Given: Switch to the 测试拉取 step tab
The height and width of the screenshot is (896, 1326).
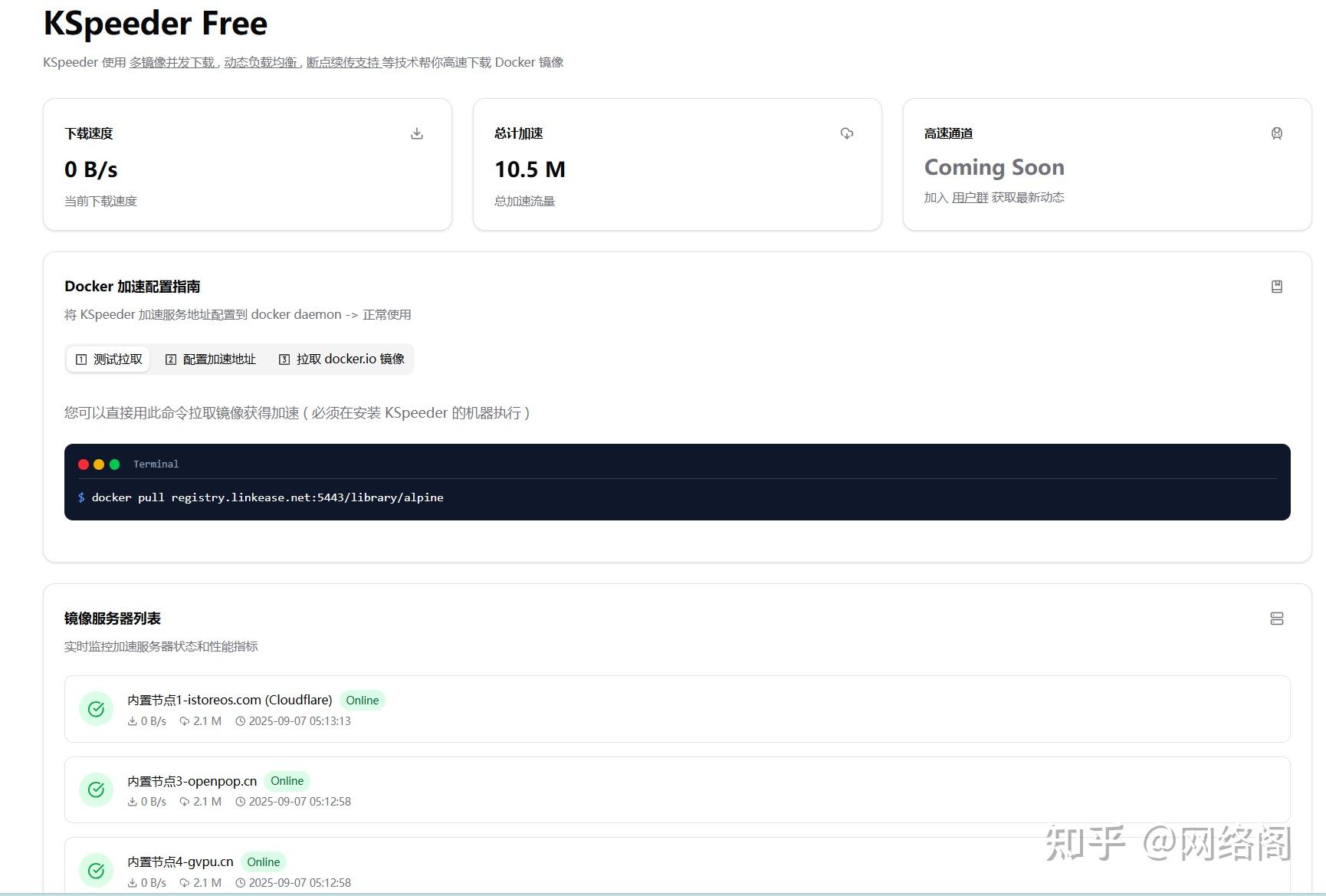Looking at the screenshot, I should pos(108,359).
